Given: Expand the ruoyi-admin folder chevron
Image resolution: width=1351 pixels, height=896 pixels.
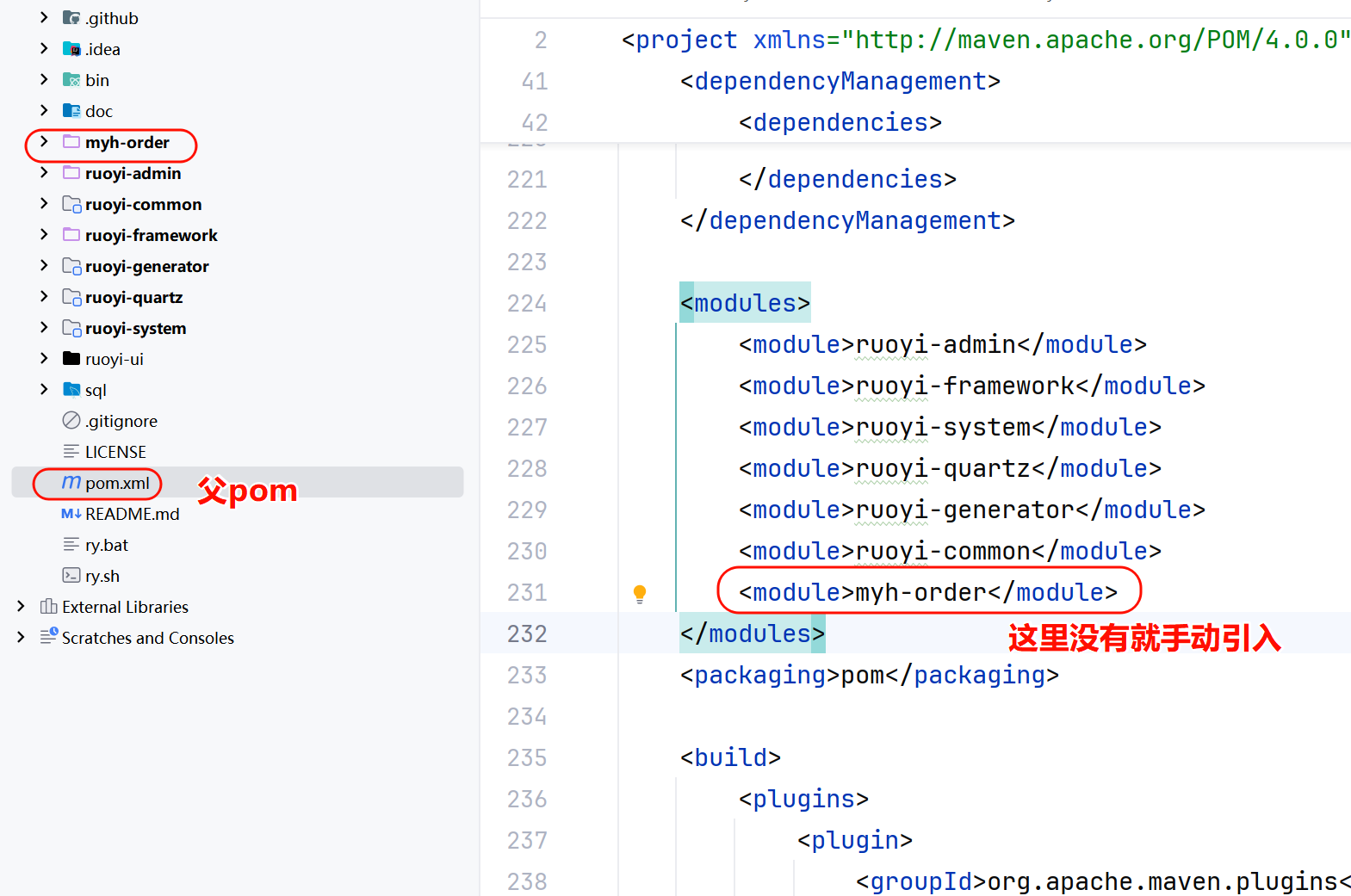Looking at the screenshot, I should [x=44, y=173].
